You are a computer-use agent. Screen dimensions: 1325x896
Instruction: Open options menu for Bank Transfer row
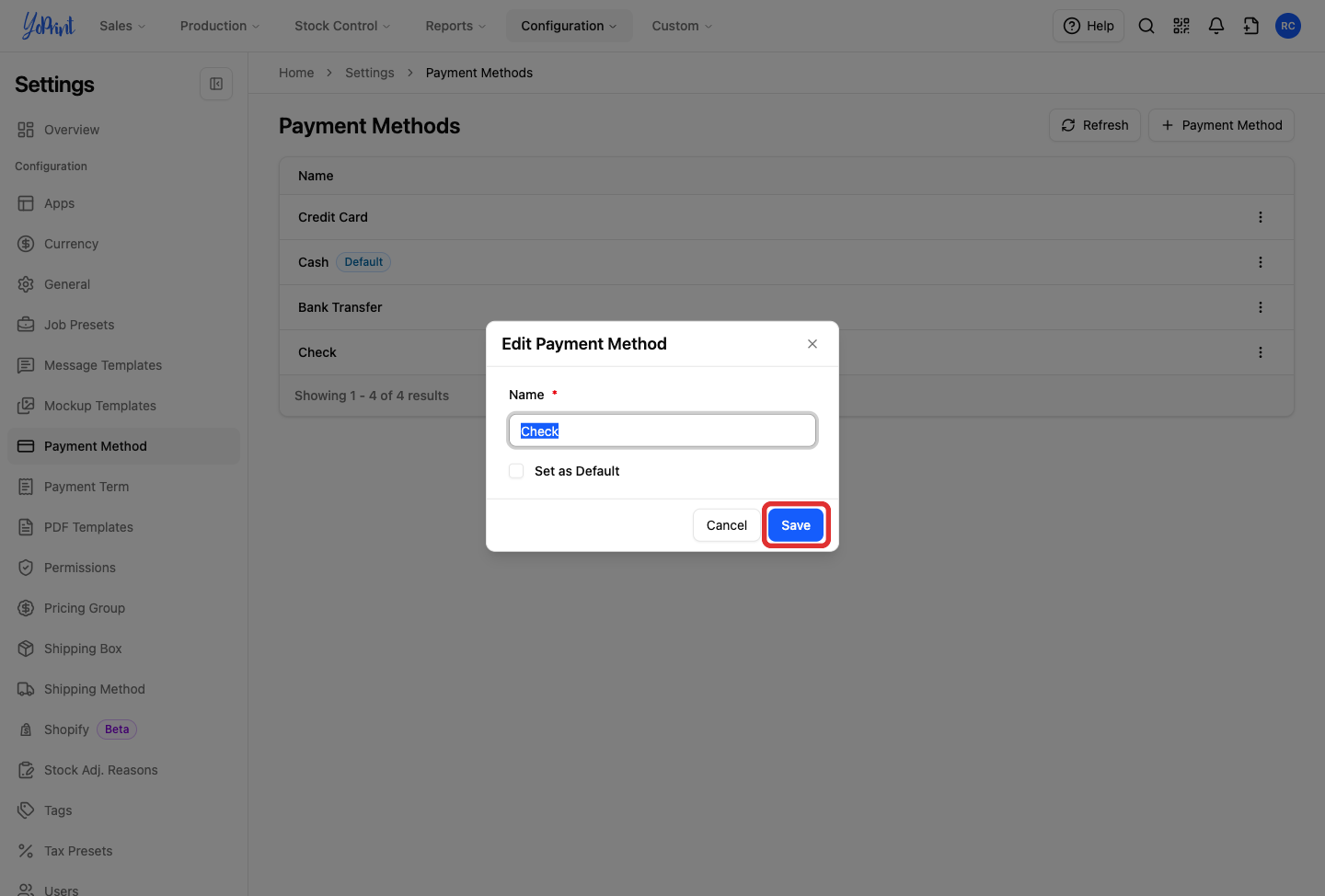[1261, 307]
